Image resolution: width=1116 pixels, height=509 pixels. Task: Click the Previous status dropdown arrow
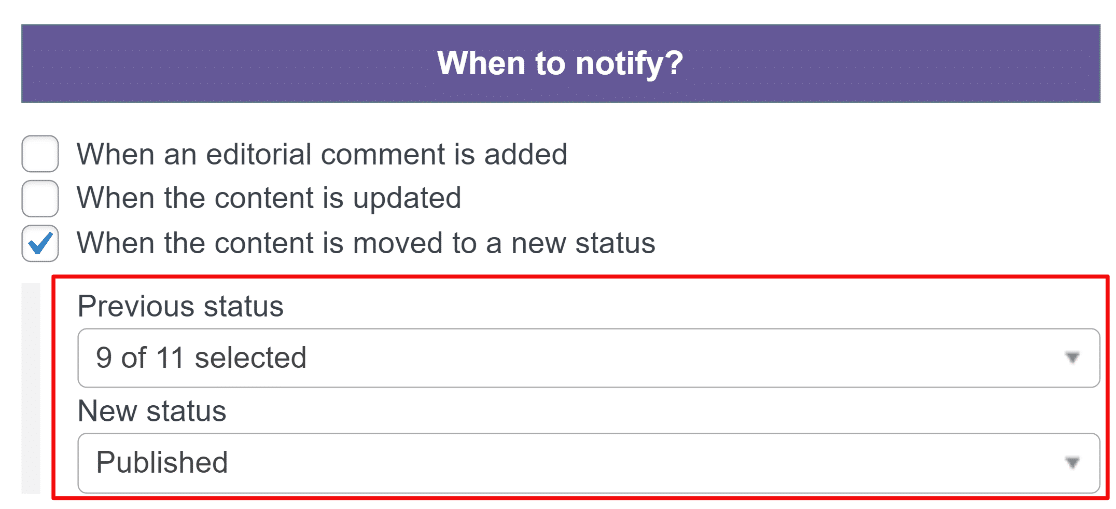click(x=1072, y=358)
